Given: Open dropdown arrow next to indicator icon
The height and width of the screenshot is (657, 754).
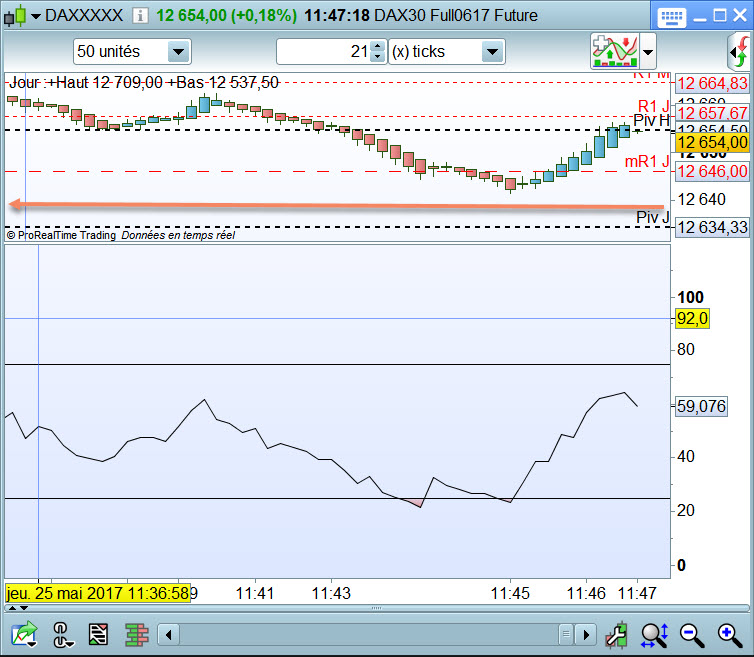Looking at the screenshot, I should pyautogui.click(x=648, y=51).
